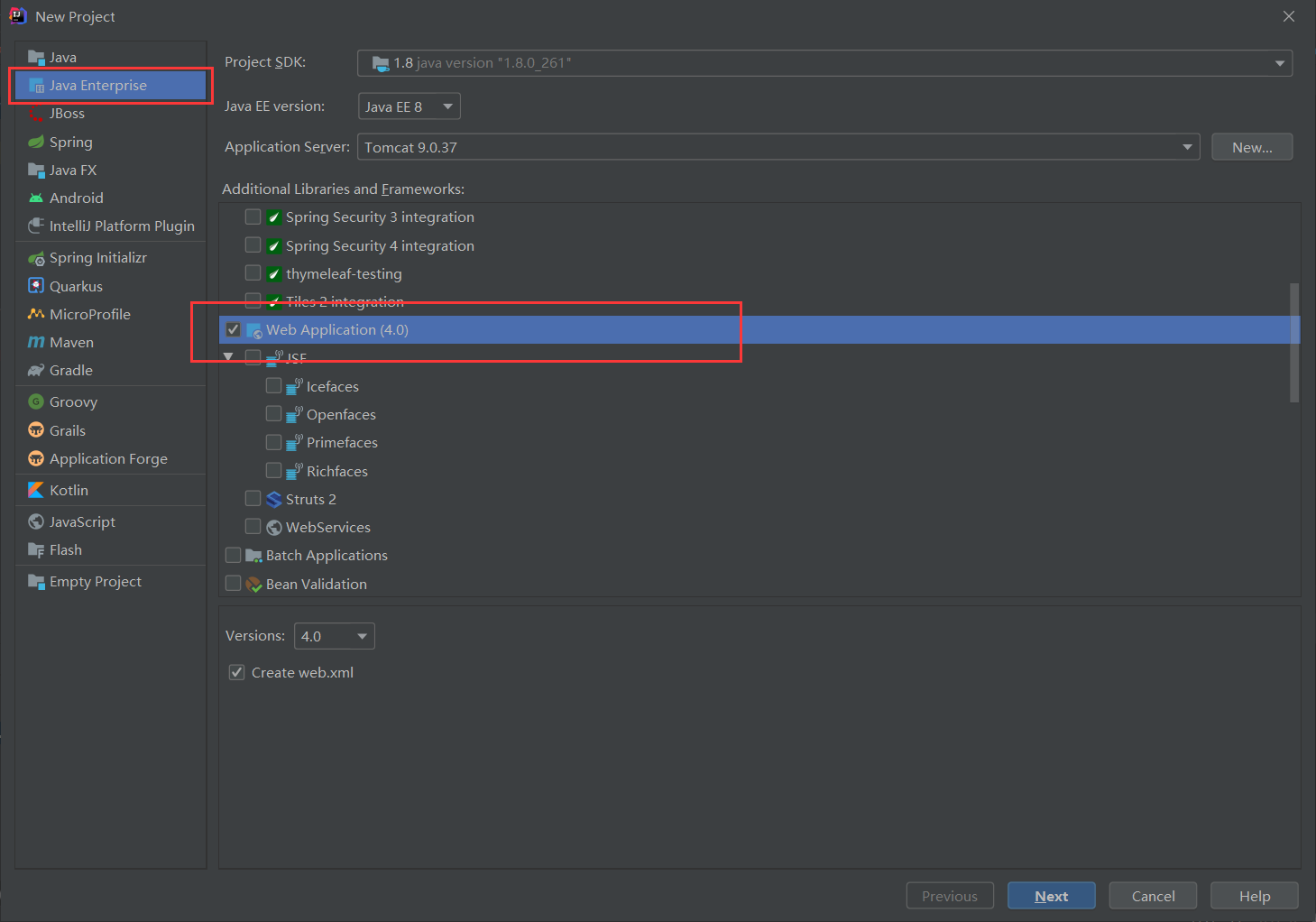This screenshot has width=1316, height=922.
Task: Enable Spring Security 3 integration checkbox
Action: [x=253, y=217]
